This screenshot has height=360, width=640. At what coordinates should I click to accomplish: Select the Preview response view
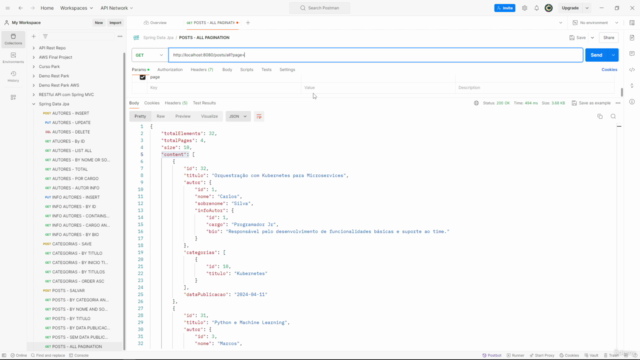click(x=183, y=116)
